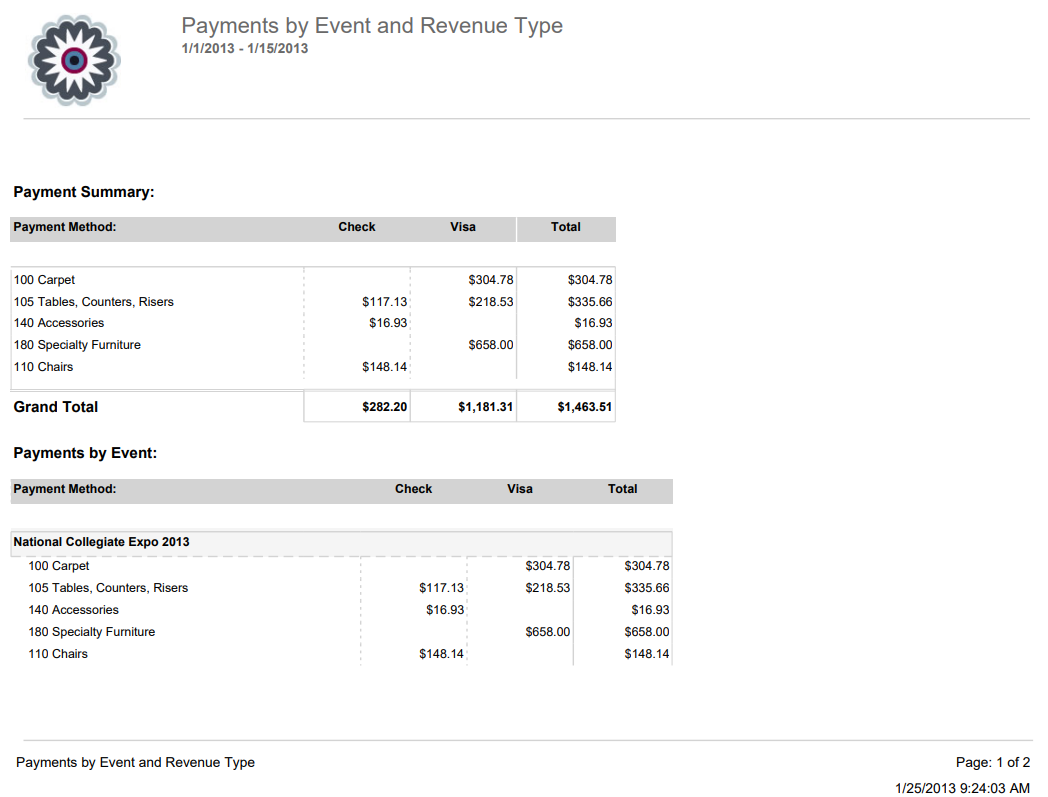Click the Payments by Event section heading
The height and width of the screenshot is (797, 1048).
(x=85, y=453)
